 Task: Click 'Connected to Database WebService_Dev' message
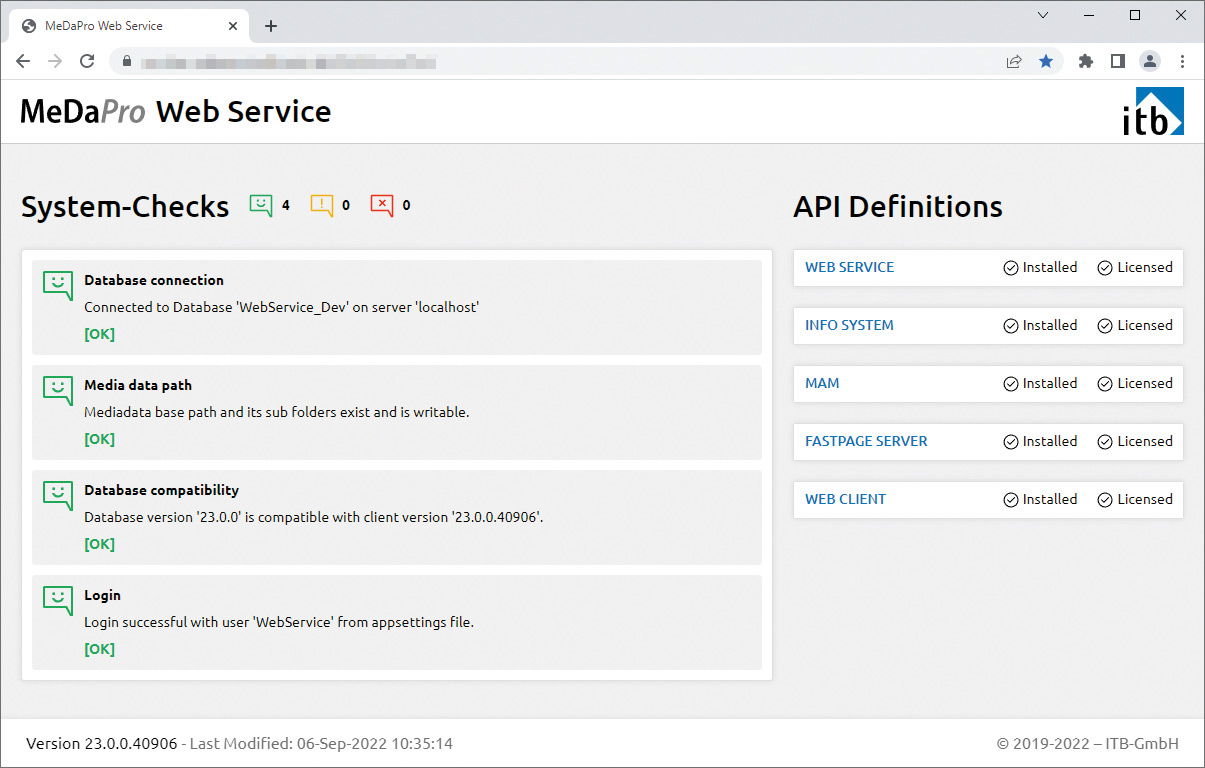[282, 307]
